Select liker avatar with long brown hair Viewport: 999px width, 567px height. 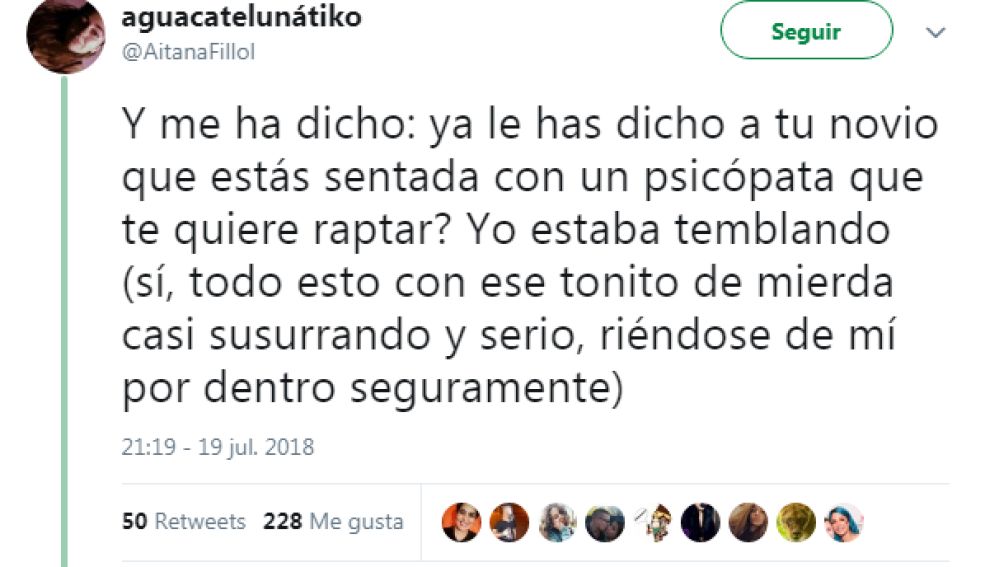749,522
